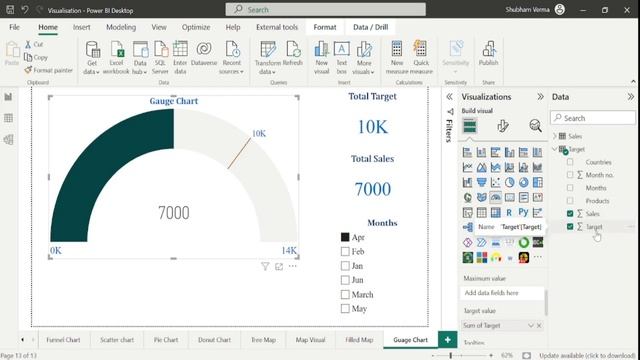640x360 pixels.
Task: Click Format painter button
Action: [48, 70]
